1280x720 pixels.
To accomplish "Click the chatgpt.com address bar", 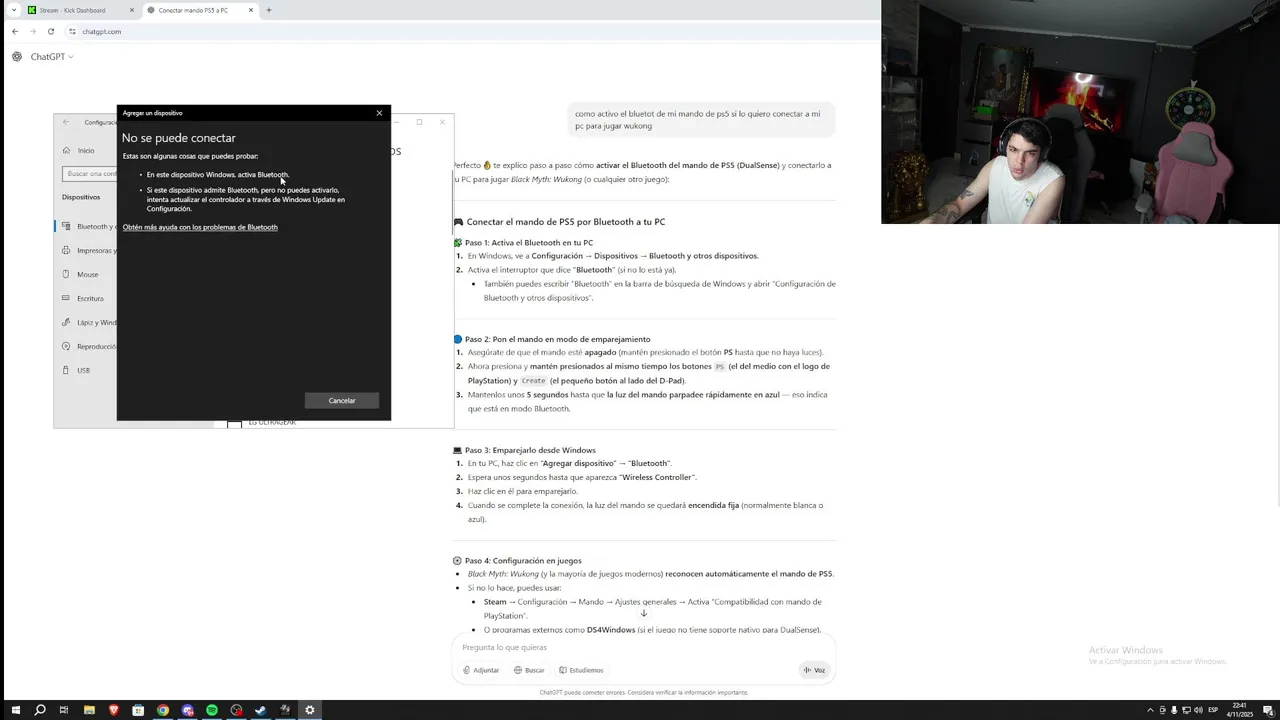I will click(470, 31).
